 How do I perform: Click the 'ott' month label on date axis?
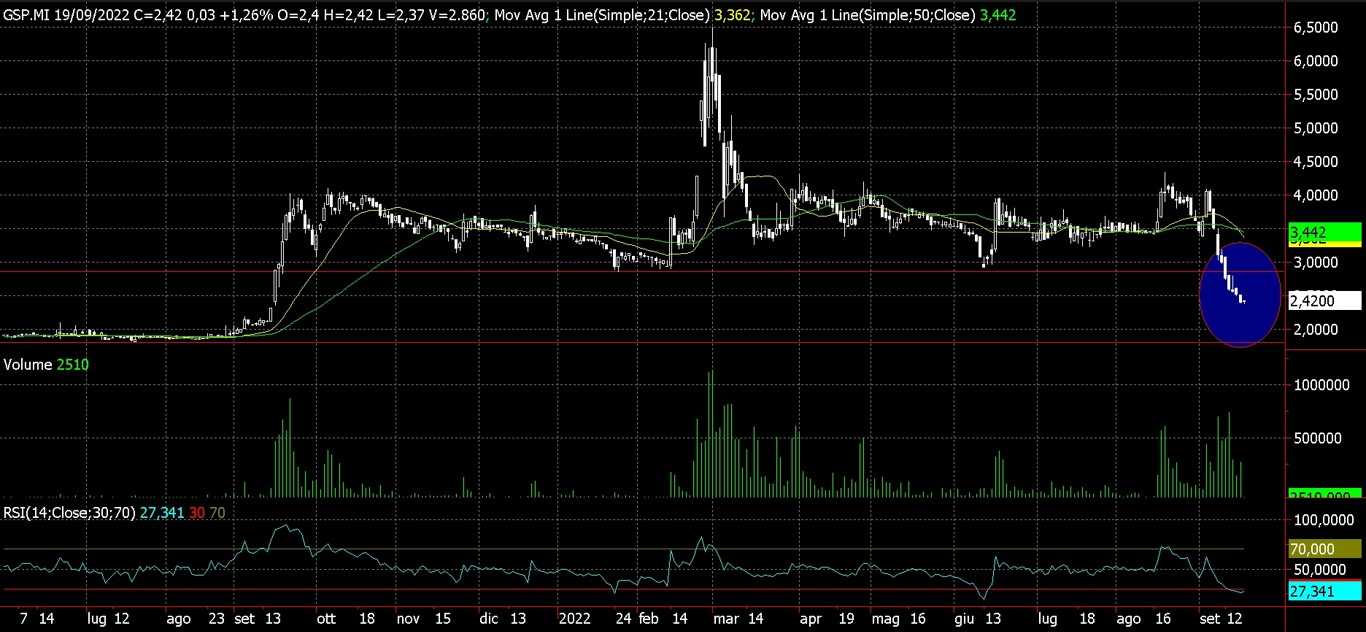[x=327, y=619]
